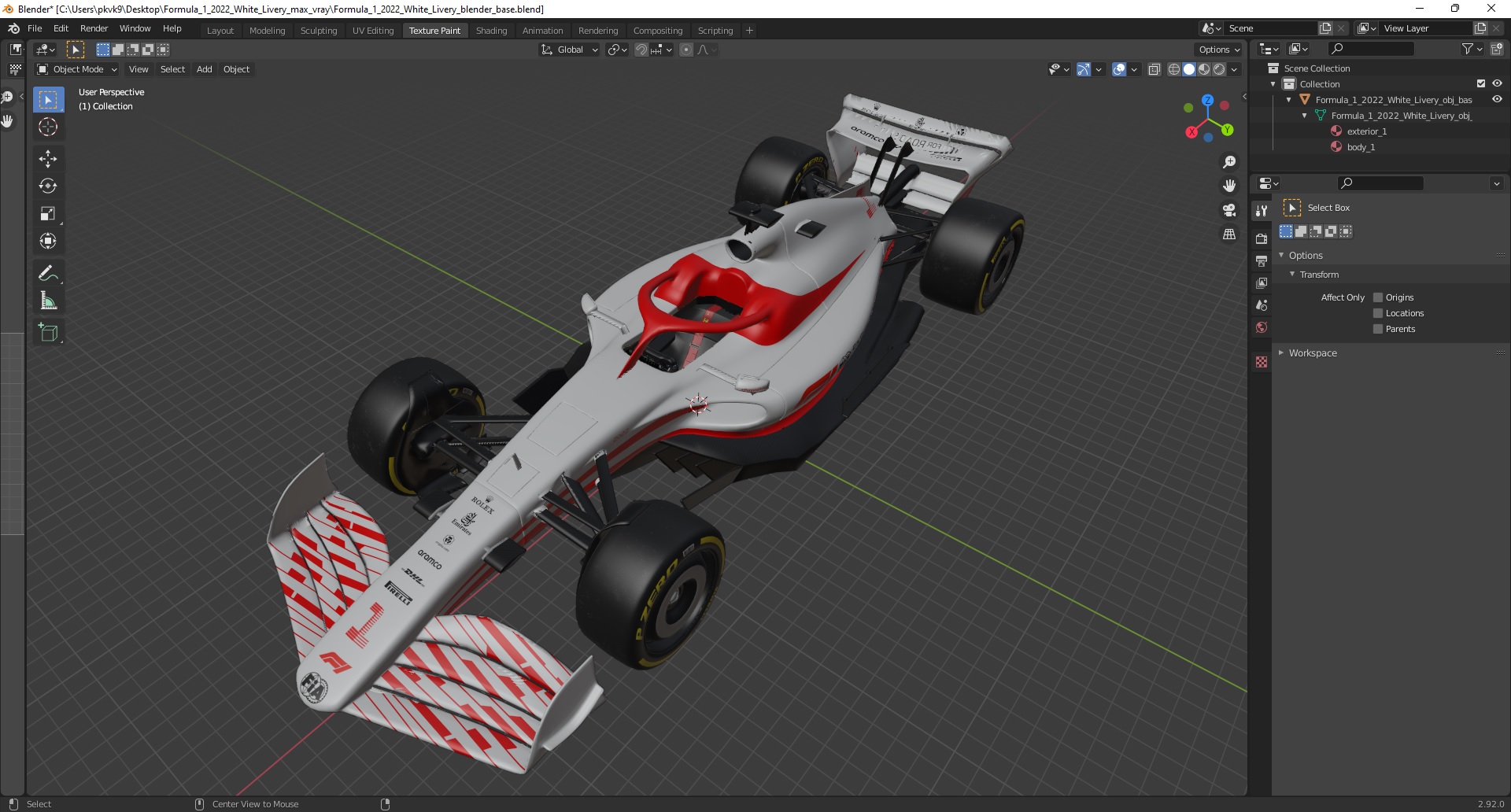Open the World properties tab
The image size is (1511, 812).
1262,327
